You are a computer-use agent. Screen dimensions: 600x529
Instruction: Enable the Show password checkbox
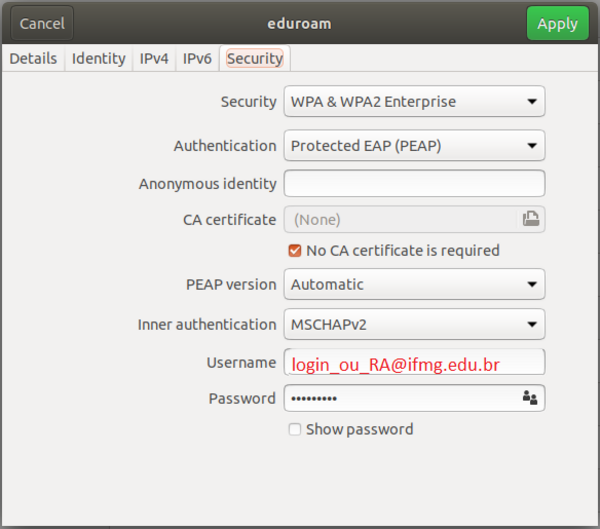[x=295, y=429]
